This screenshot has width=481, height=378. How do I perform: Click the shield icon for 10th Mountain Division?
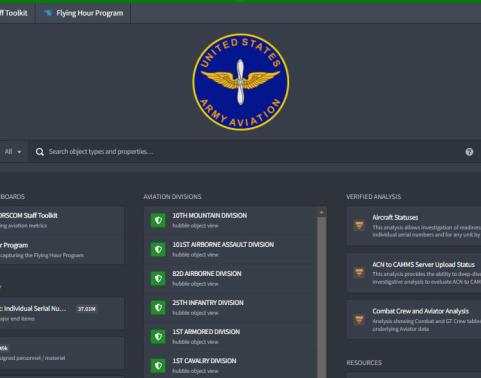point(158,220)
